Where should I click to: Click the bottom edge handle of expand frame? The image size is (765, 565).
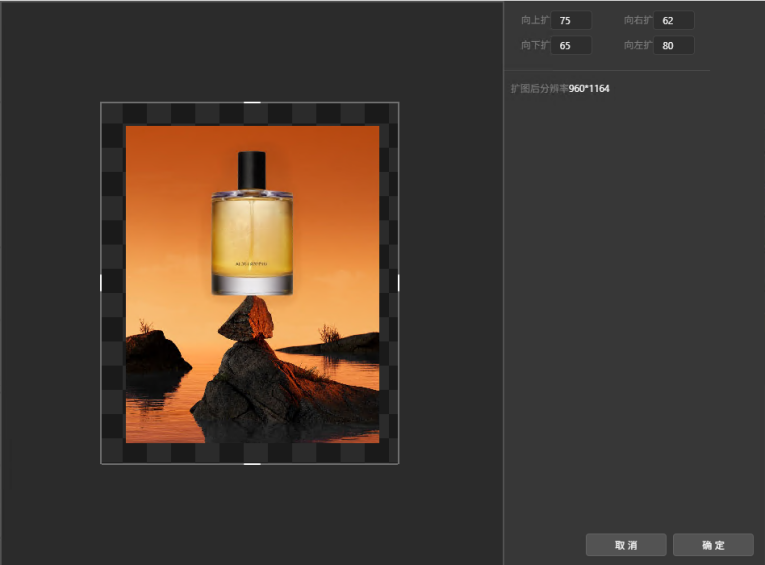click(x=252, y=463)
